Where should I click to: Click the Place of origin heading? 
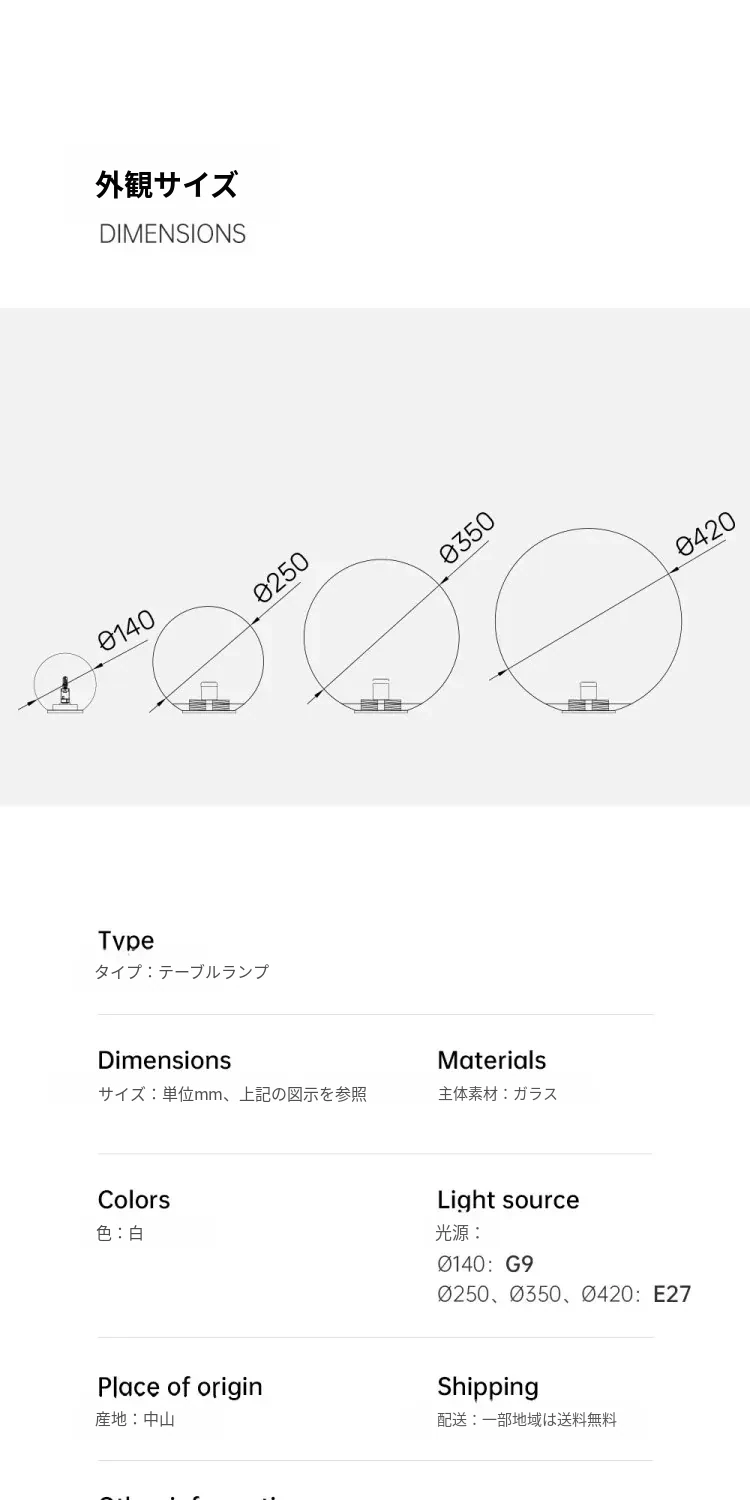tap(180, 1387)
